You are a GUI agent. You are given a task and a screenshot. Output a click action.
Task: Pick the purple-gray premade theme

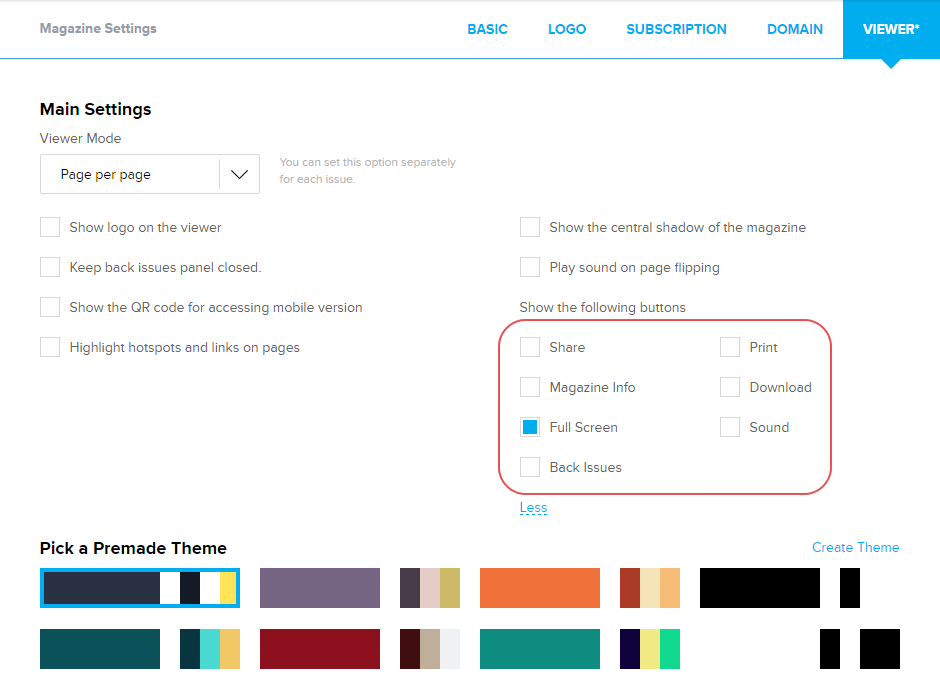[320, 588]
